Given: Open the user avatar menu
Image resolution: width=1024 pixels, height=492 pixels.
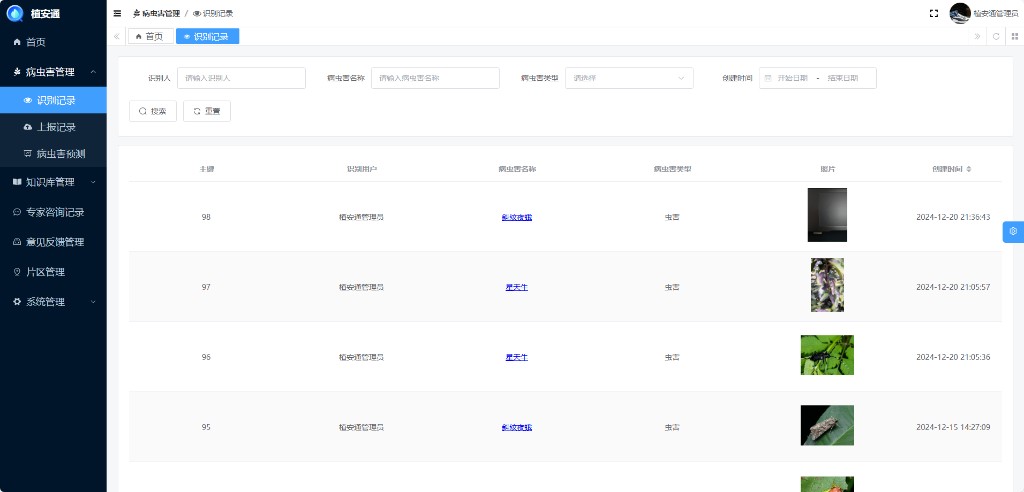Looking at the screenshot, I should coord(960,13).
